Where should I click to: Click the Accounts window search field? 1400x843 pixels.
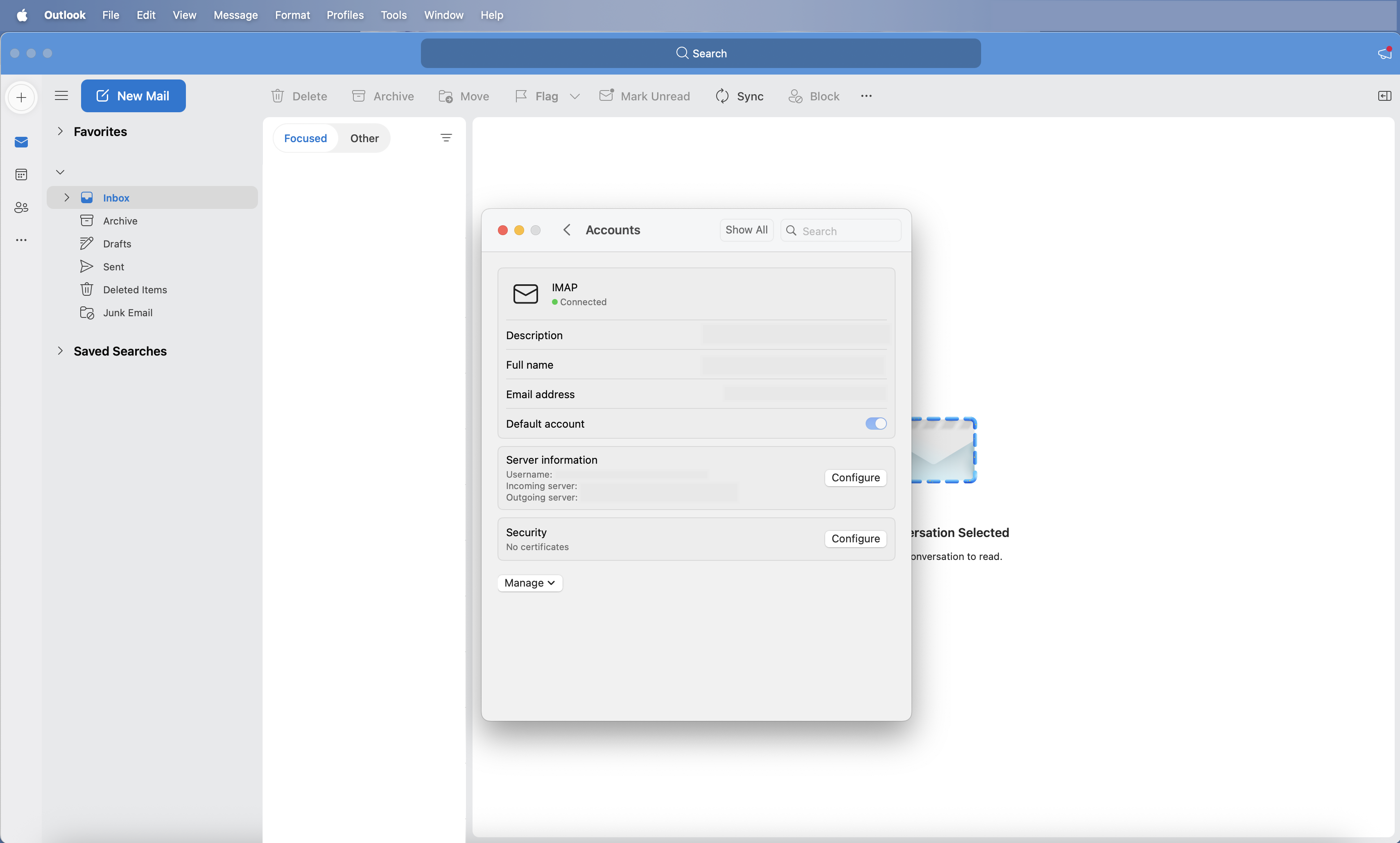pos(841,231)
